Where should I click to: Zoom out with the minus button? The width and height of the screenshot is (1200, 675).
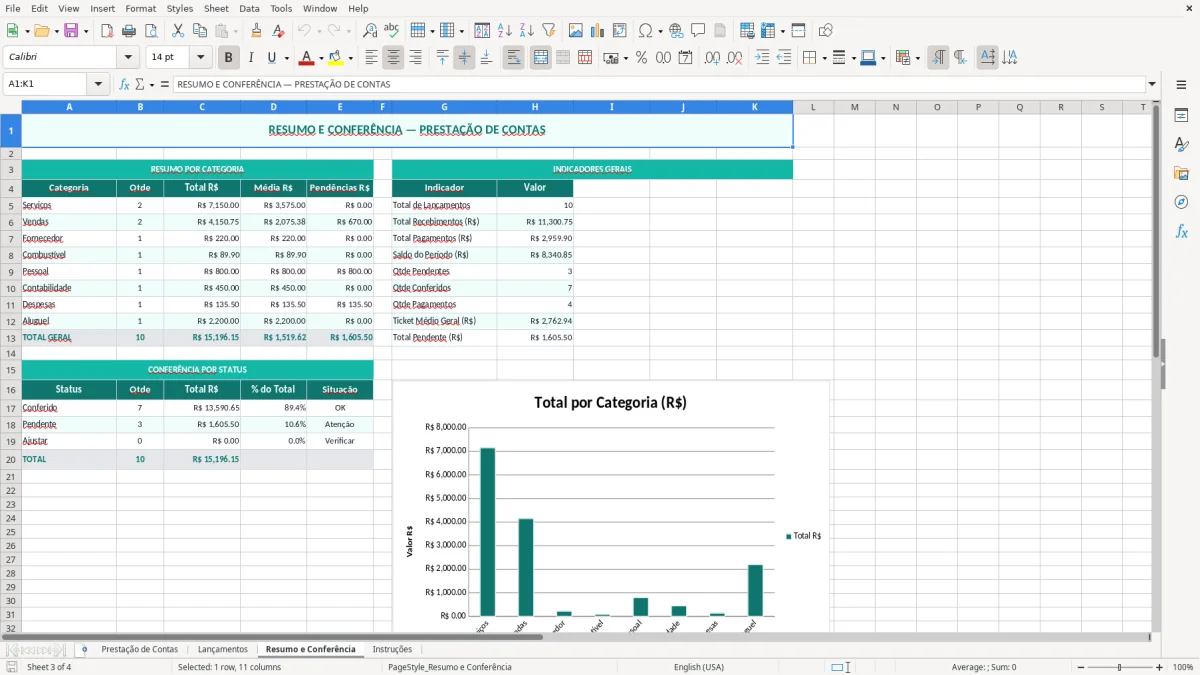click(x=1080, y=667)
